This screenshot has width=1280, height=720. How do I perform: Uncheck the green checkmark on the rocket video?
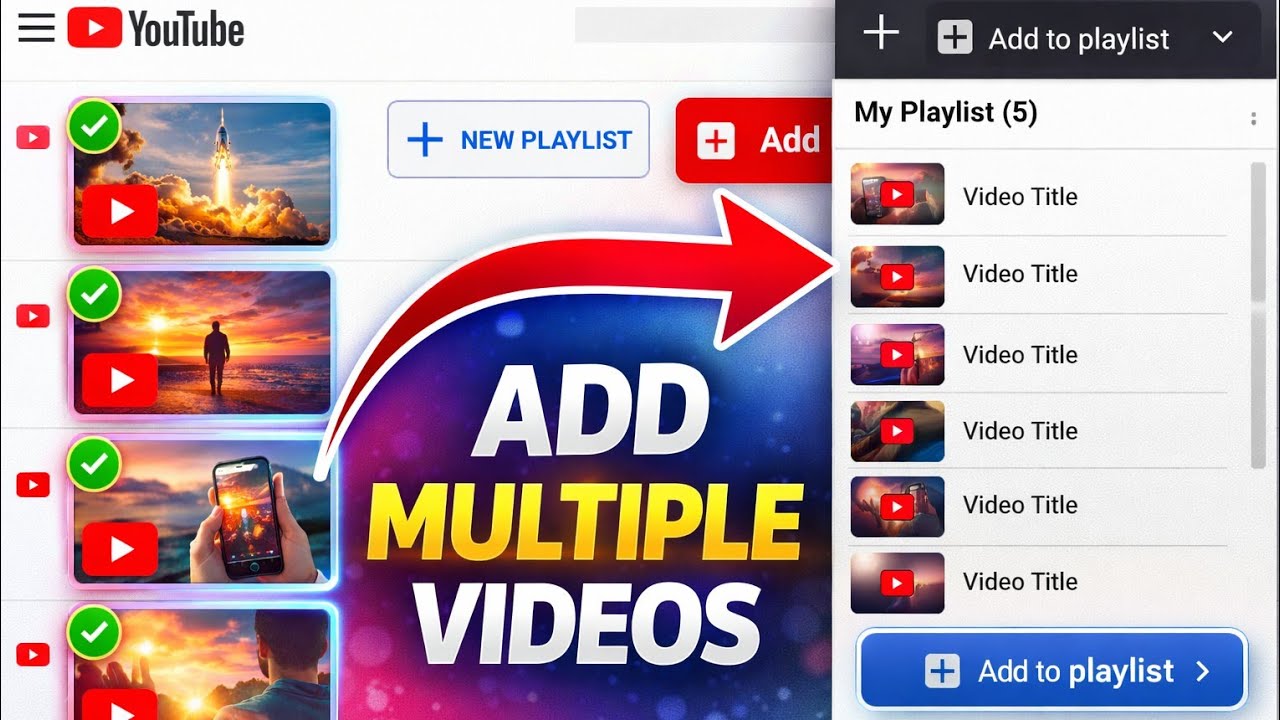tap(94, 126)
